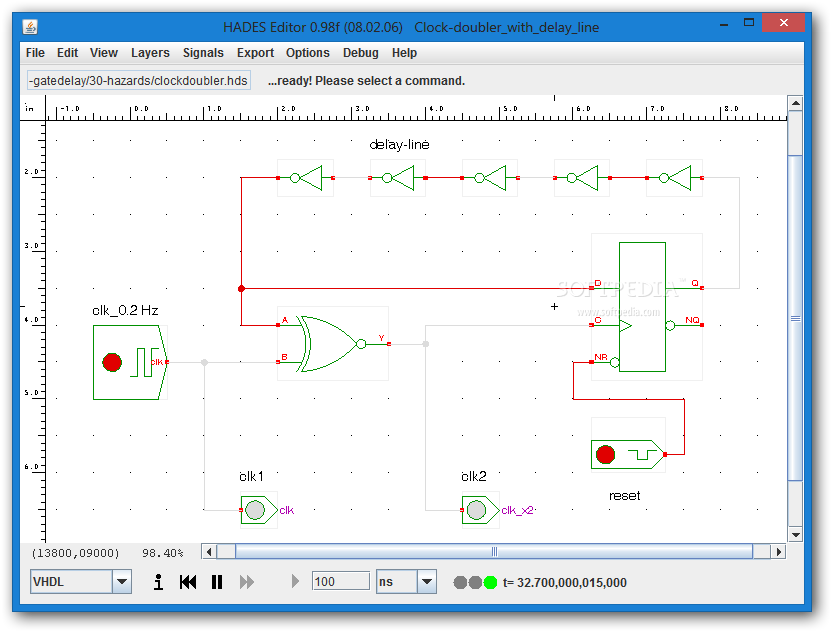Screen dimensions: 832x632
Task: Click the simulator info 'i' icon
Action: (x=158, y=582)
